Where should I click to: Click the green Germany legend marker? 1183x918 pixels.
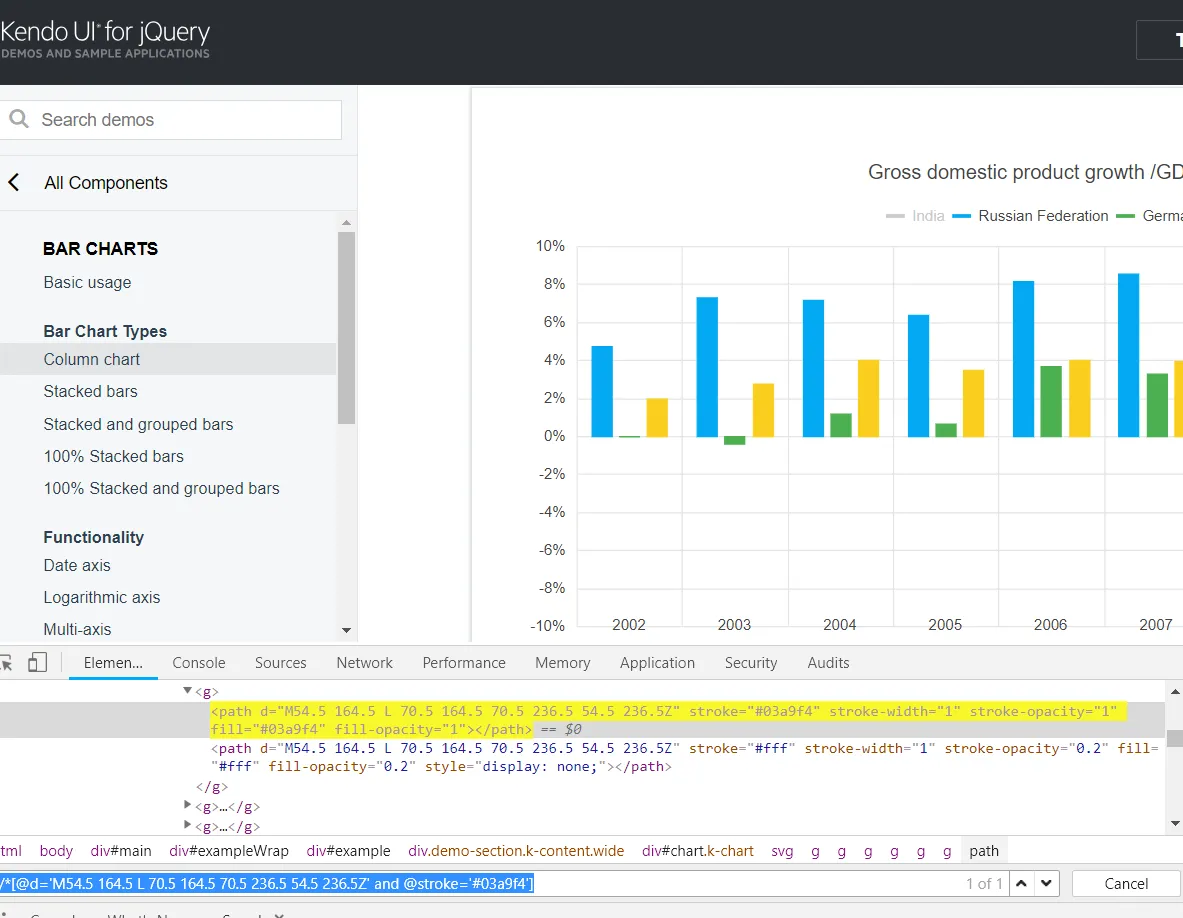point(1125,216)
